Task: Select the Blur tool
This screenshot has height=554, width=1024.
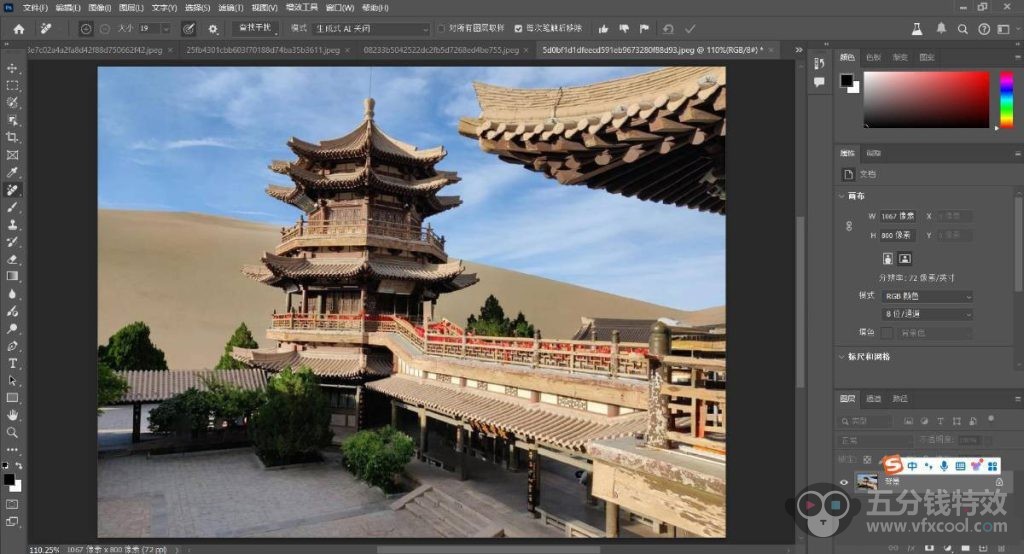Action: [12, 293]
